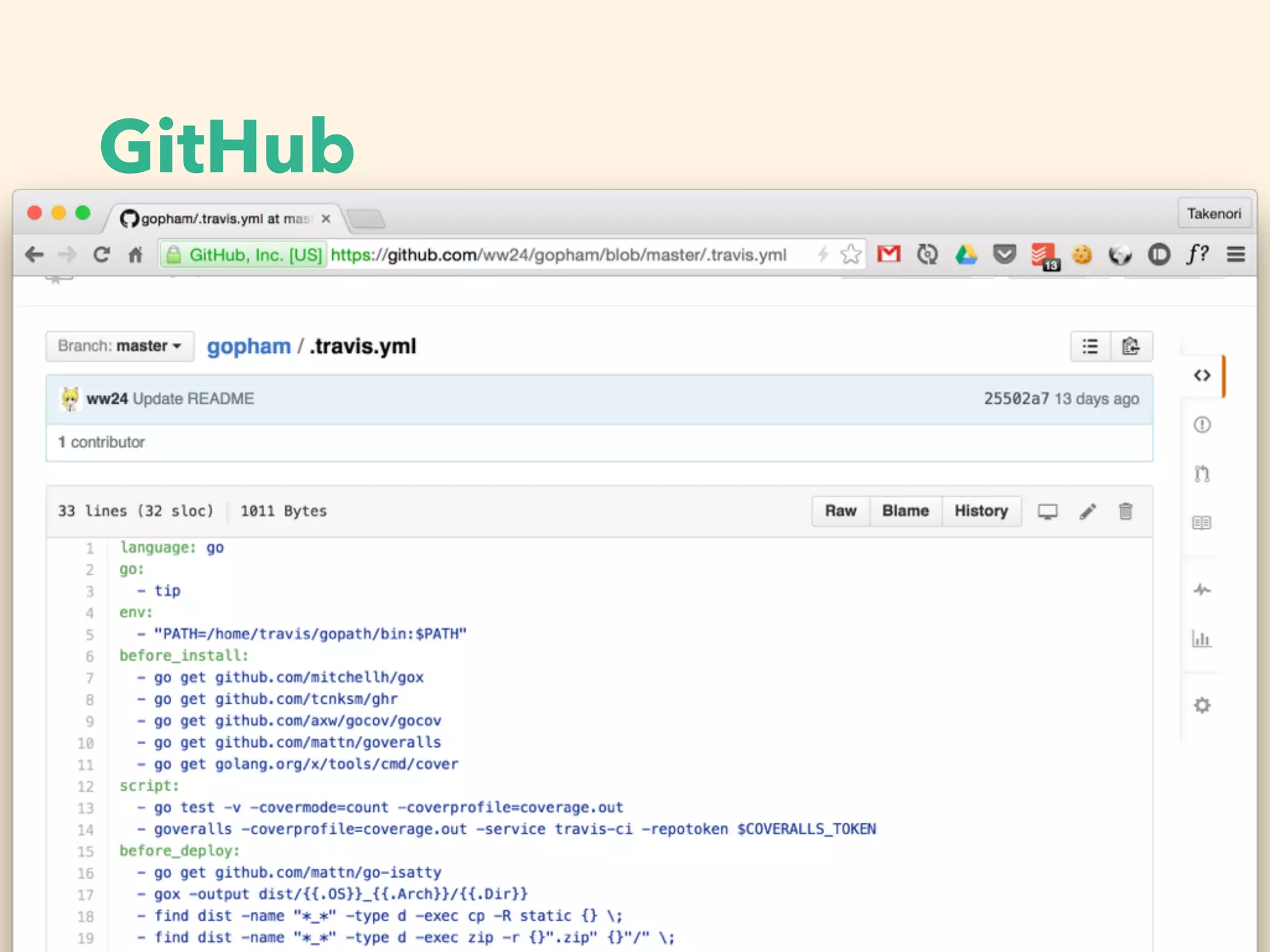Expand the Branch: master dropdown
The width and height of the screenshot is (1270, 952).
(120, 346)
